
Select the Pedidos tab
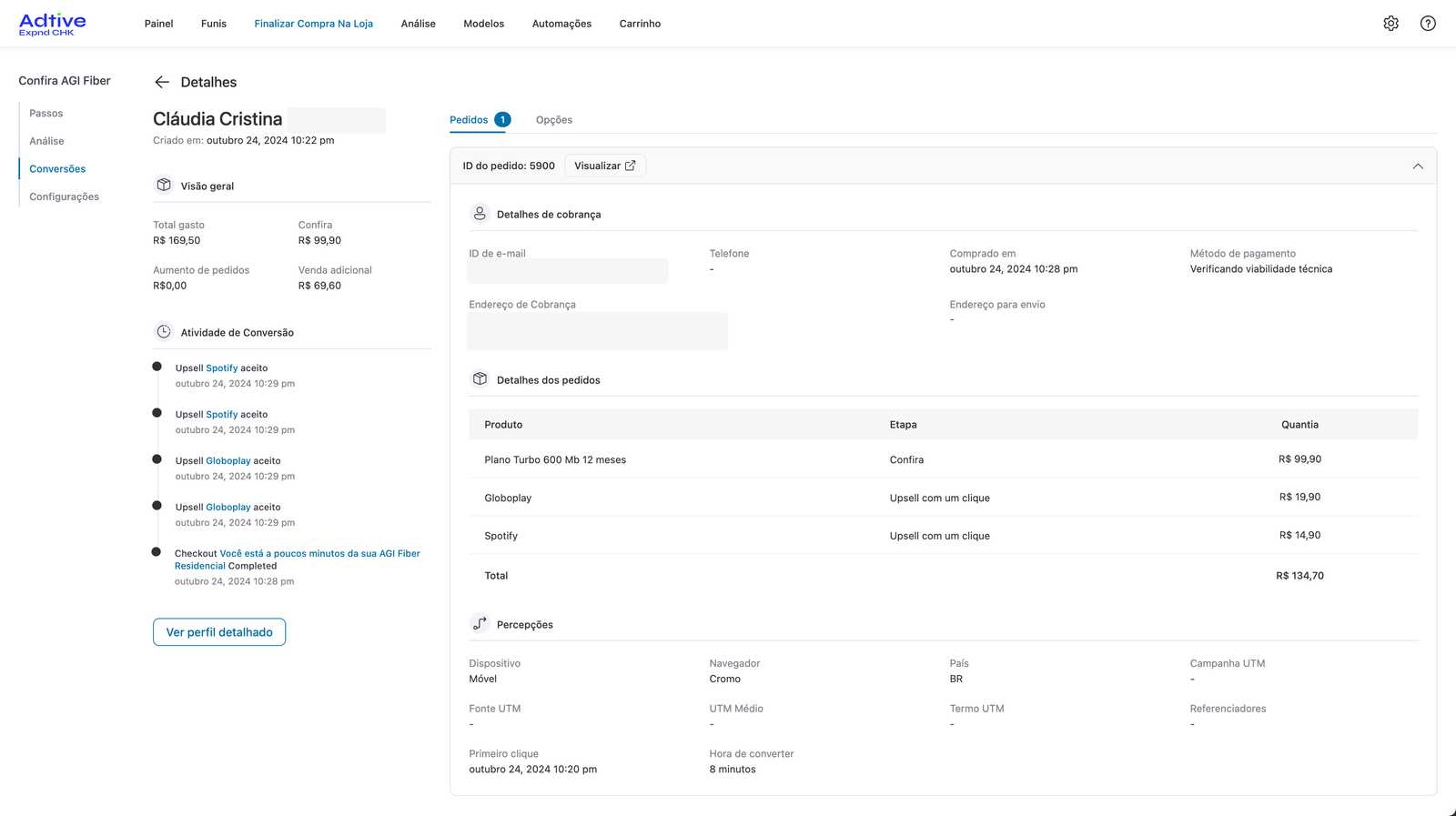click(x=469, y=120)
